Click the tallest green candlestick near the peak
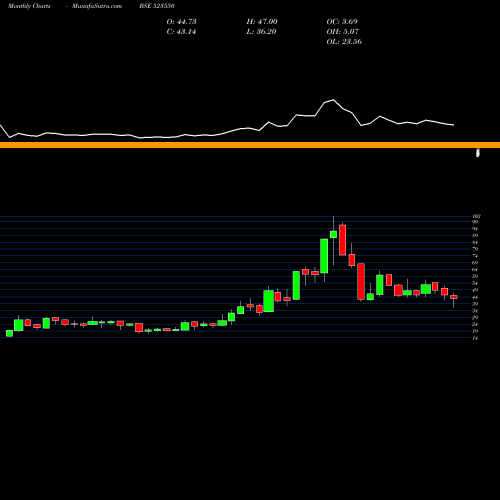Screen dimensions: 500x500 click(324, 256)
